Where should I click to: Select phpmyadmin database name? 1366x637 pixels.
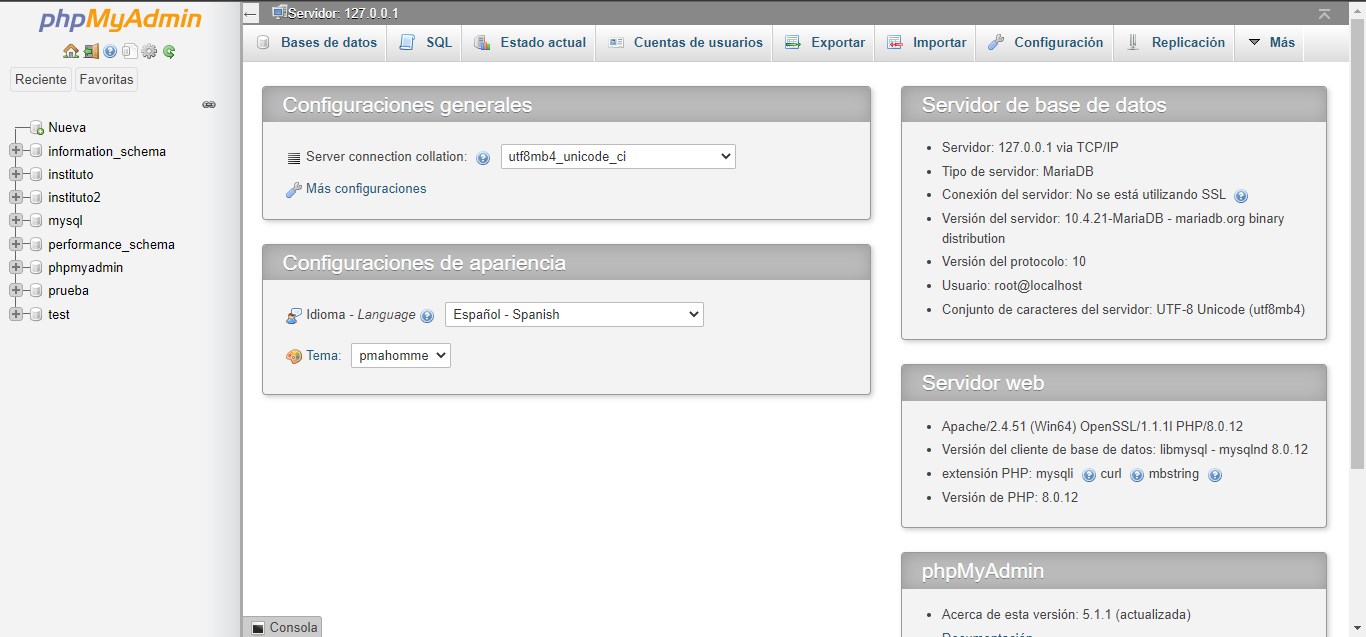[86, 268]
